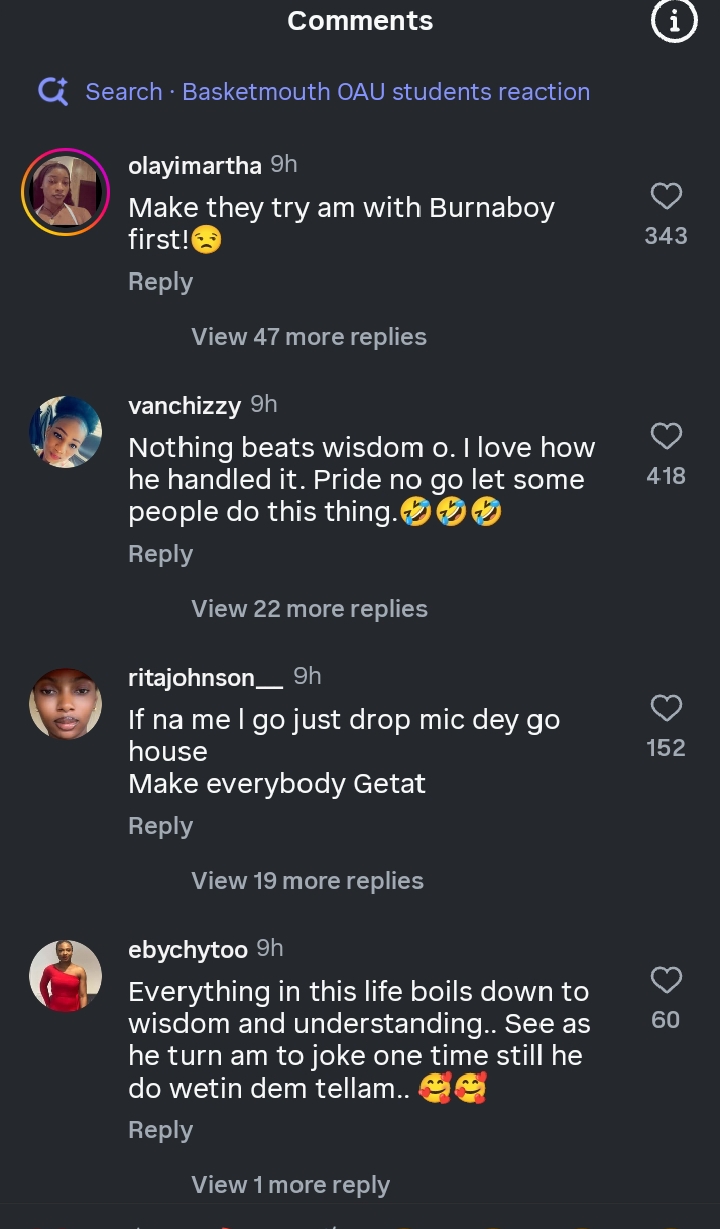This screenshot has height=1229, width=720.
Task: Reply to olayimartha's comment
Action: [160, 282]
